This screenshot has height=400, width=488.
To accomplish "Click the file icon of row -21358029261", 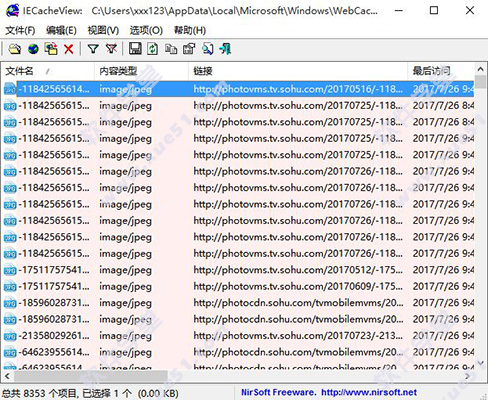I will 10,336.
